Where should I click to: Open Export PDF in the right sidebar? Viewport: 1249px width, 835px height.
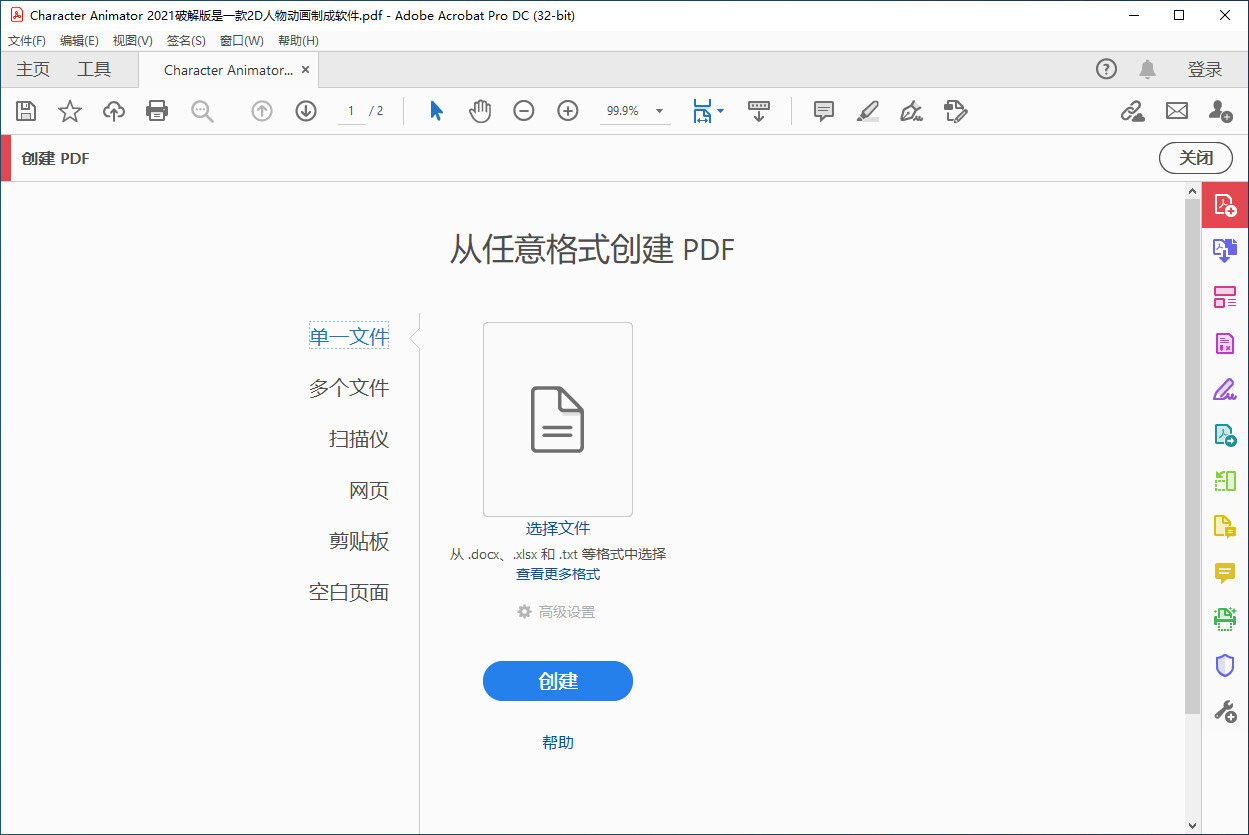(1225, 435)
